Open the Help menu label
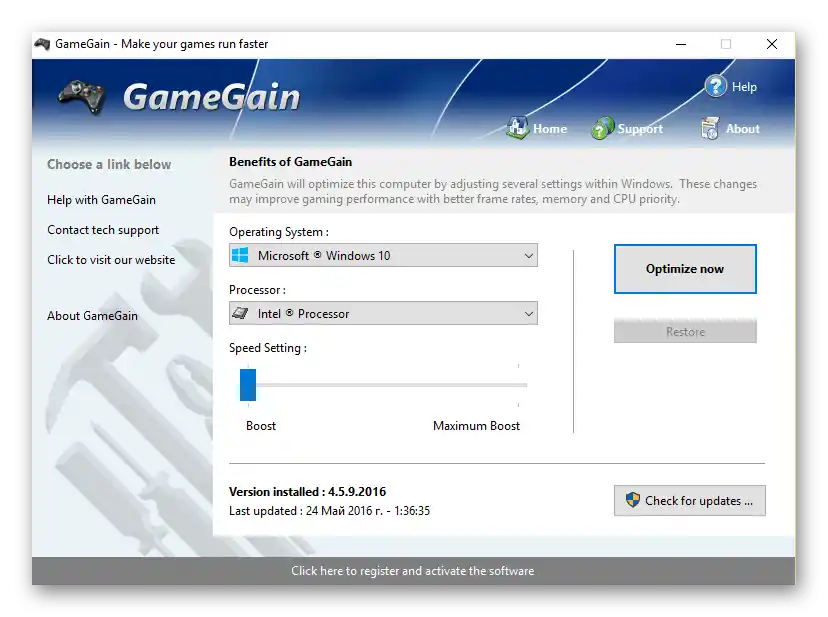828x617 pixels. tap(744, 87)
